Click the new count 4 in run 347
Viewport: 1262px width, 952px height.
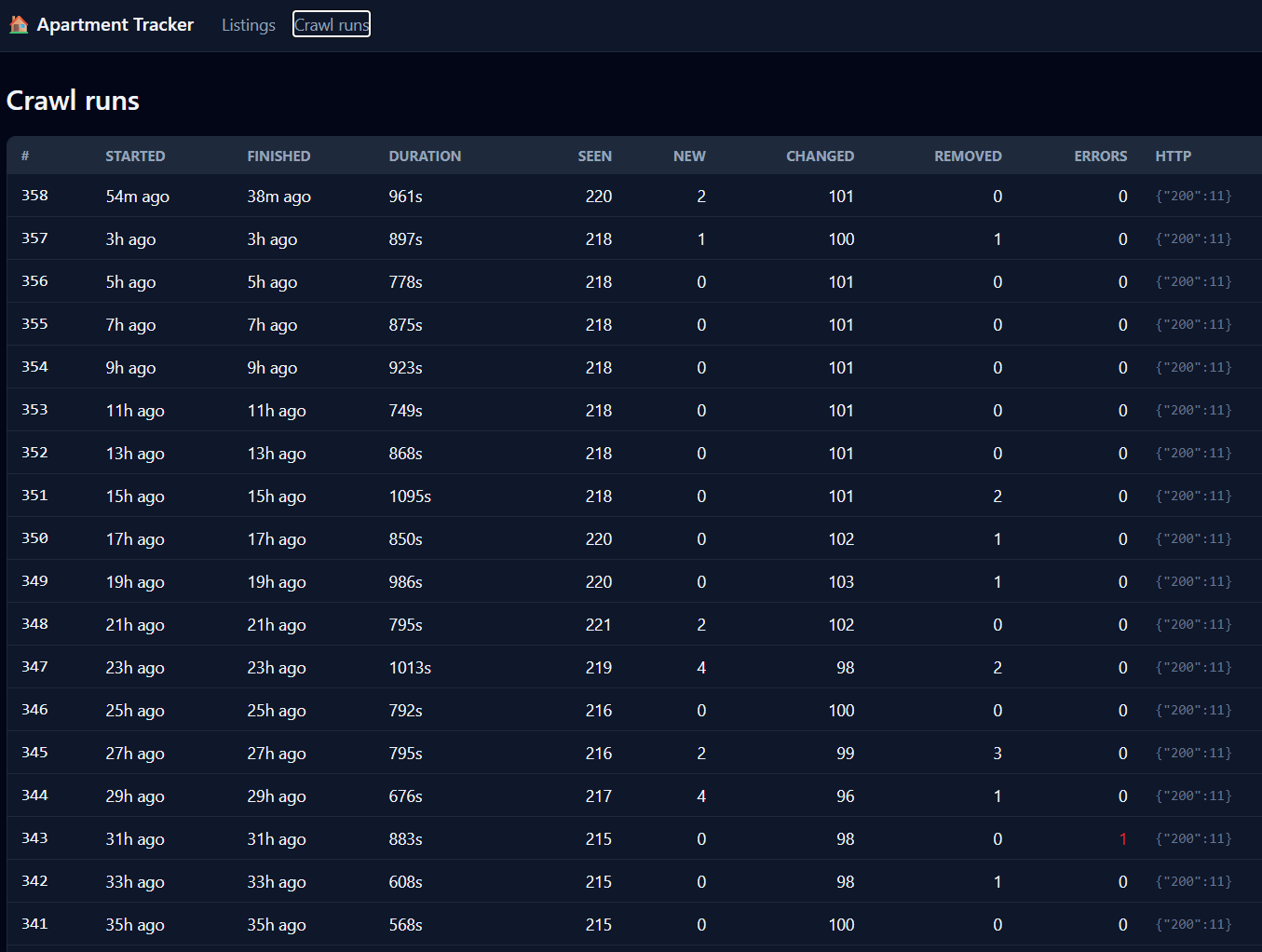tap(701, 668)
